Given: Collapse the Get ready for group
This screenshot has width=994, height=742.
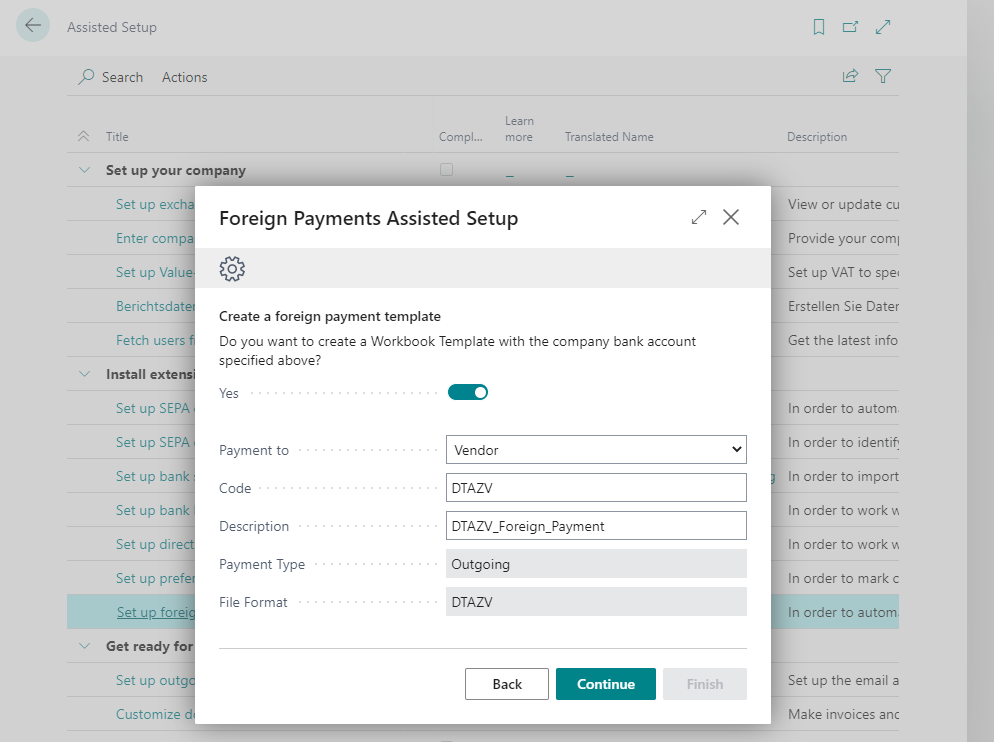Looking at the screenshot, I should 84,646.
